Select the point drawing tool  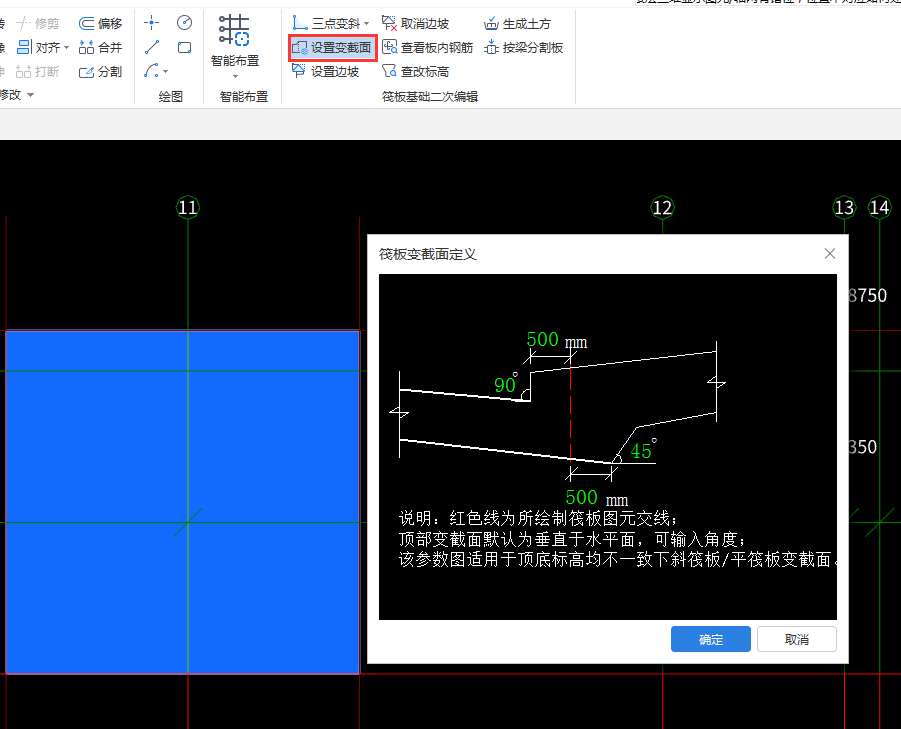tap(152, 23)
